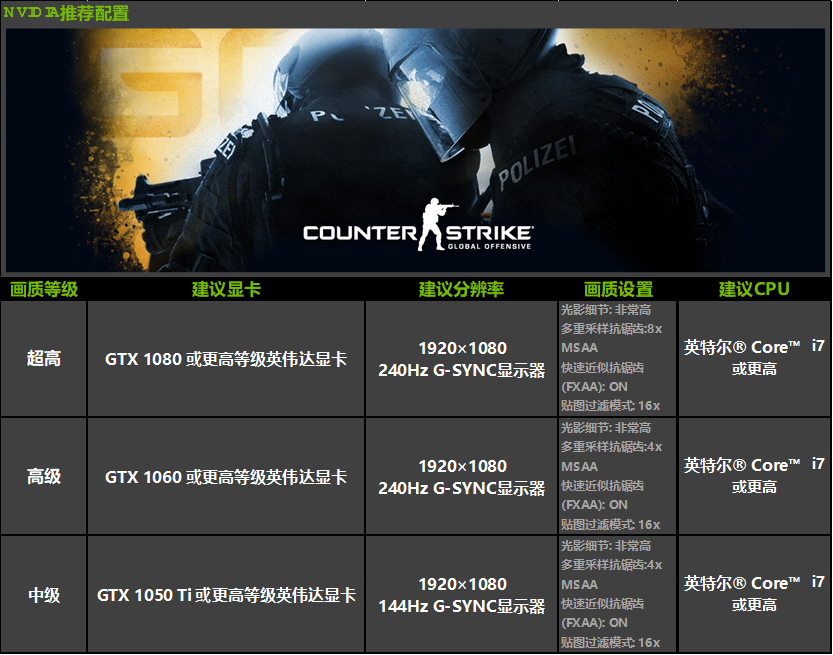This screenshot has height=655, width=833.
Task: Click (FXAA): ON in the 超高 row
Action: [594, 387]
